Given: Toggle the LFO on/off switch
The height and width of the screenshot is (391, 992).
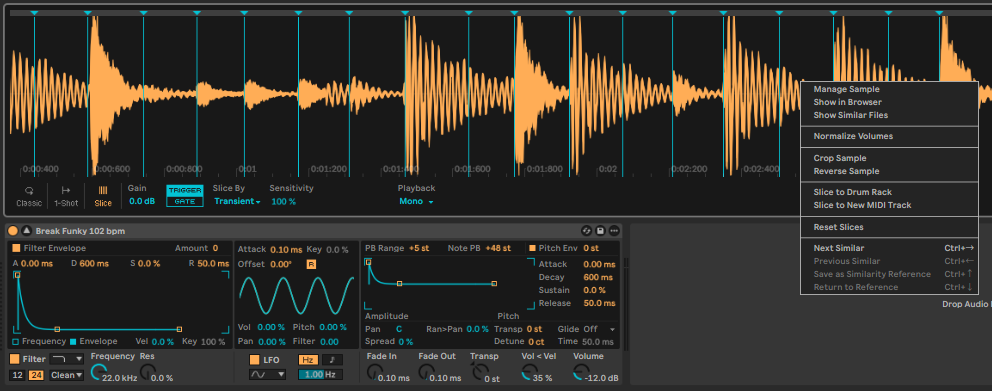Looking at the screenshot, I should point(254,359).
